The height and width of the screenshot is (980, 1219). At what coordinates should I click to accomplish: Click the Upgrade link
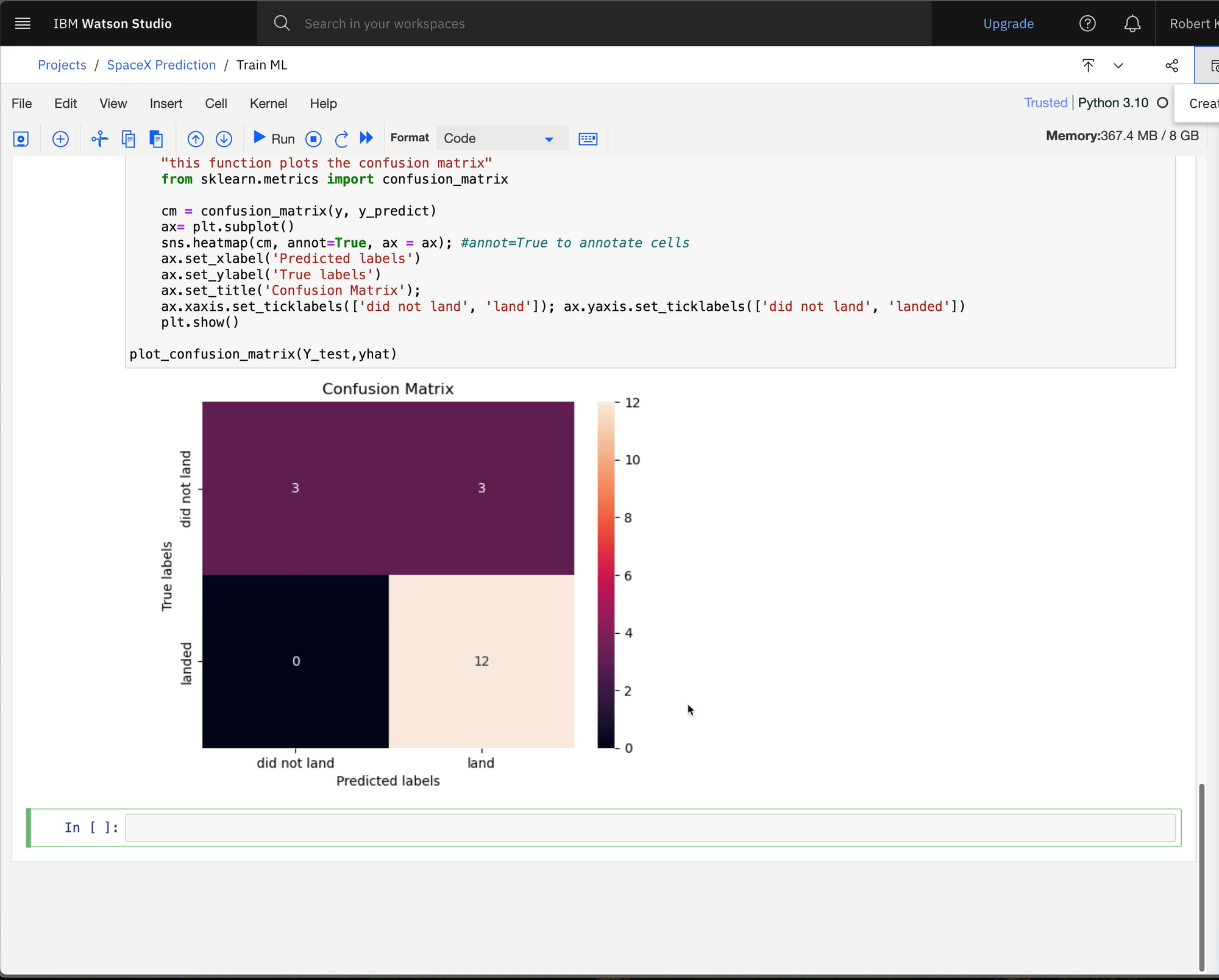click(x=1008, y=24)
